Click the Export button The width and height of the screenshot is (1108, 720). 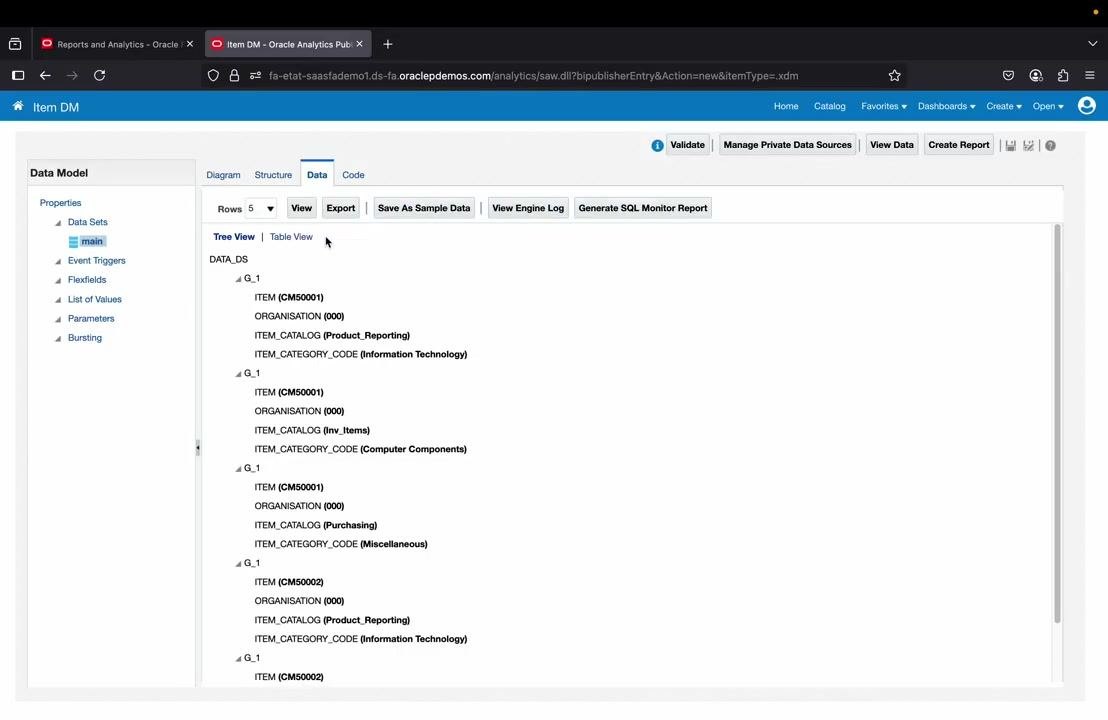(x=341, y=208)
